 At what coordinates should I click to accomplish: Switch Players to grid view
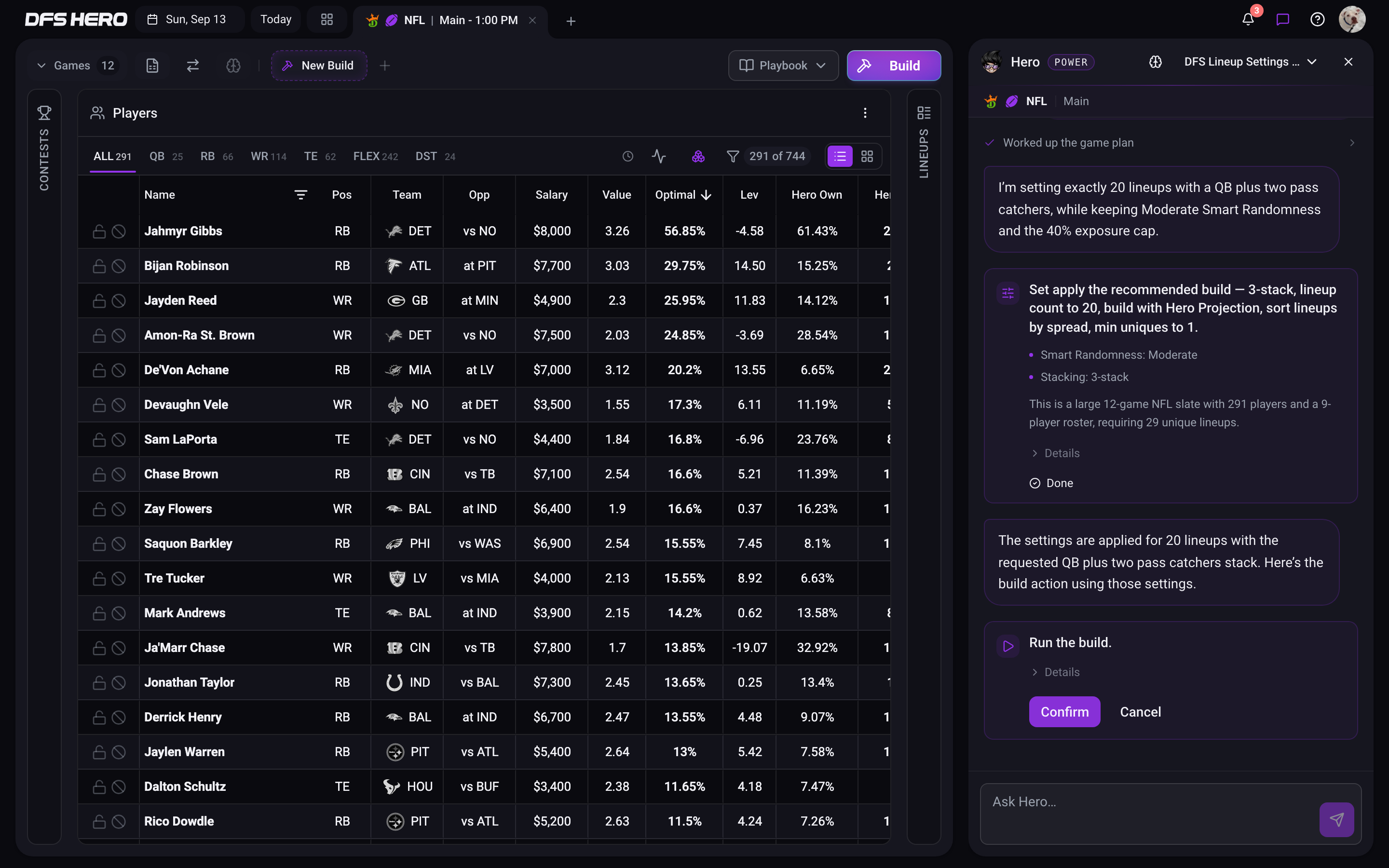coord(867,156)
